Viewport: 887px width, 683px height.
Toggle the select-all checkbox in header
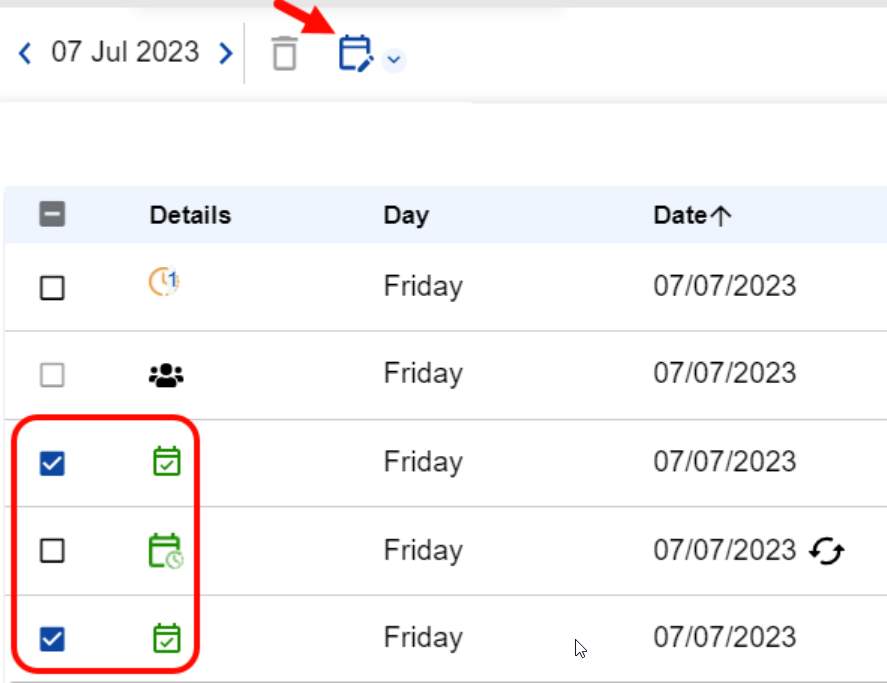pyautogui.click(x=53, y=214)
